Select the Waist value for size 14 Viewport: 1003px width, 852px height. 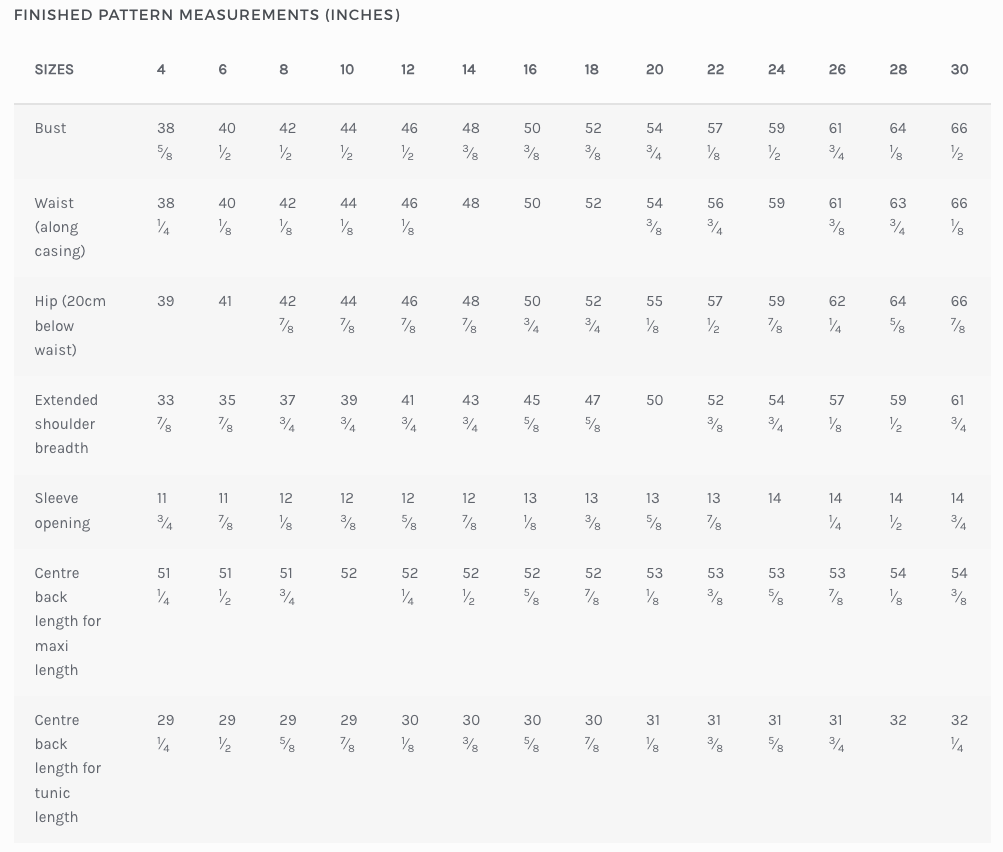pos(470,203)
